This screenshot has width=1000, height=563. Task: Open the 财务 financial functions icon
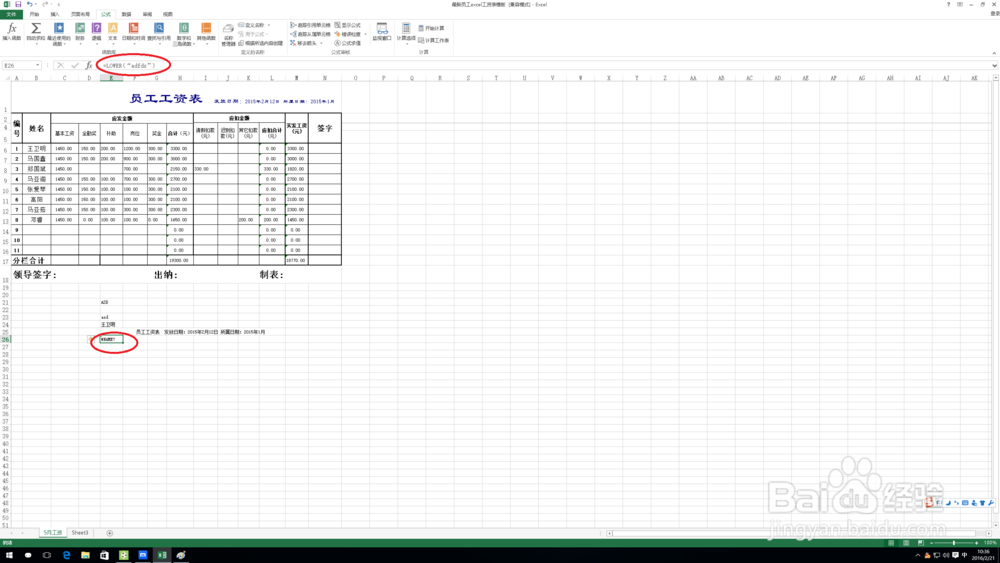pos(80,32)
